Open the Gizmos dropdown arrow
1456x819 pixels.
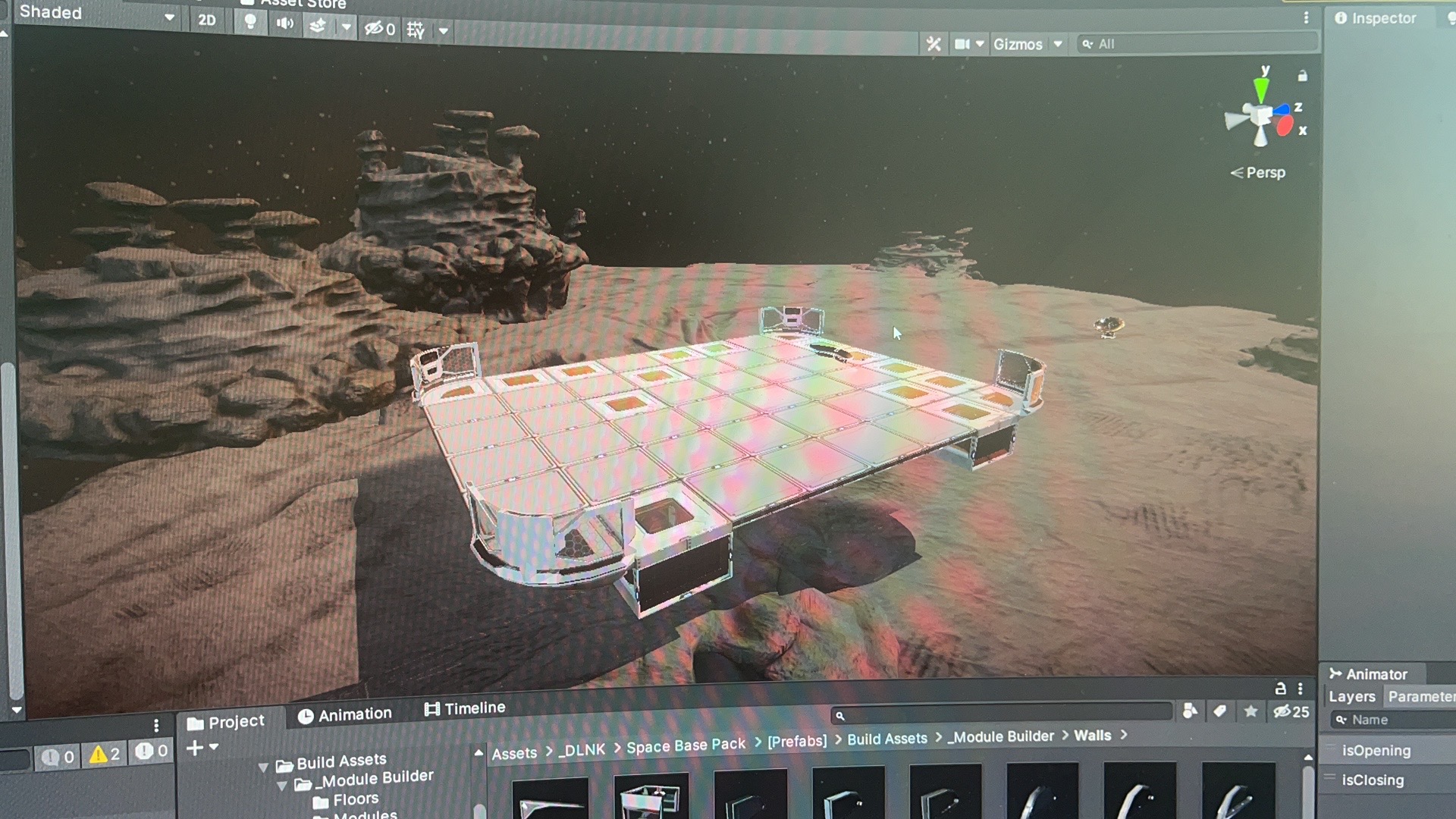coord(1058,44)
